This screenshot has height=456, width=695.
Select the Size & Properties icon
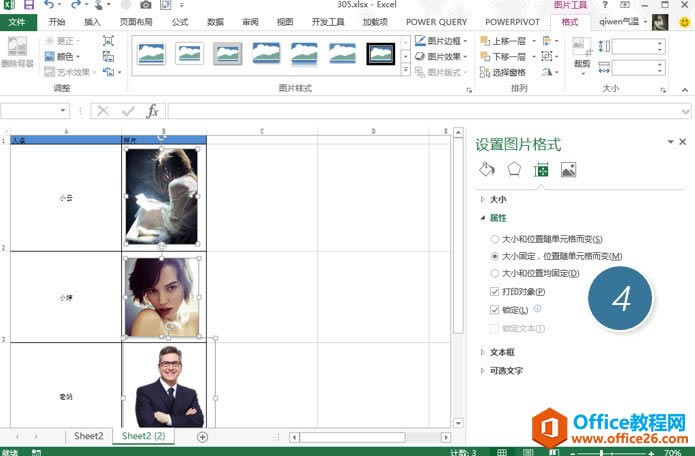click(541, 169)
